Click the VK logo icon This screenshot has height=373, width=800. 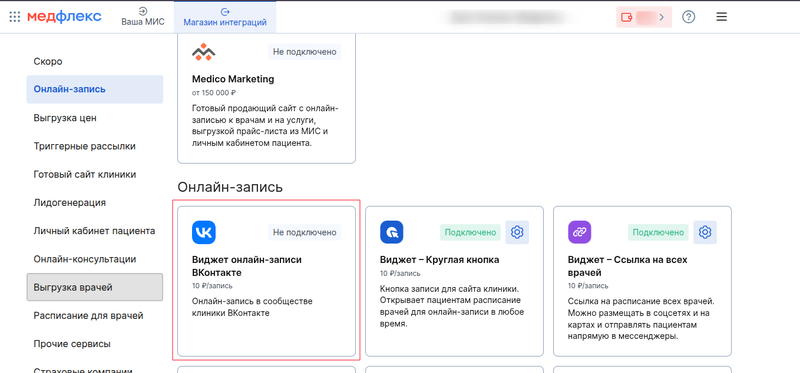[204, 232]
